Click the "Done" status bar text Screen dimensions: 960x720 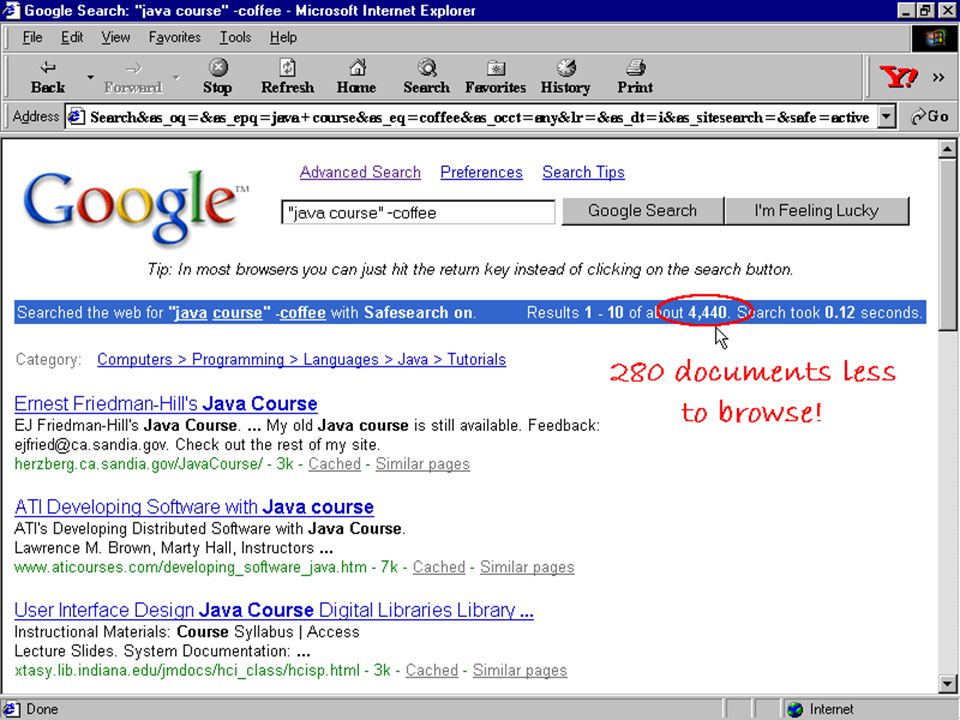coord(42,710)
